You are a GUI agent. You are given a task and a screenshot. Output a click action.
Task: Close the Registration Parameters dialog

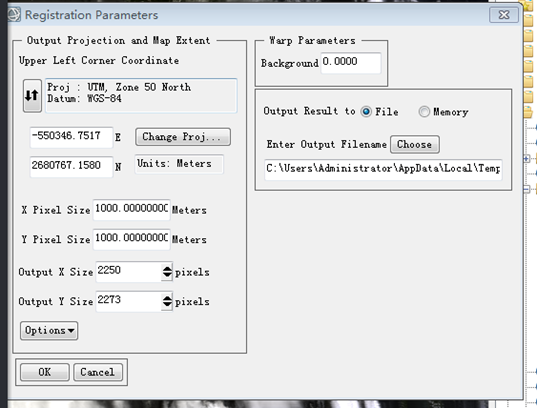[504, 15]
